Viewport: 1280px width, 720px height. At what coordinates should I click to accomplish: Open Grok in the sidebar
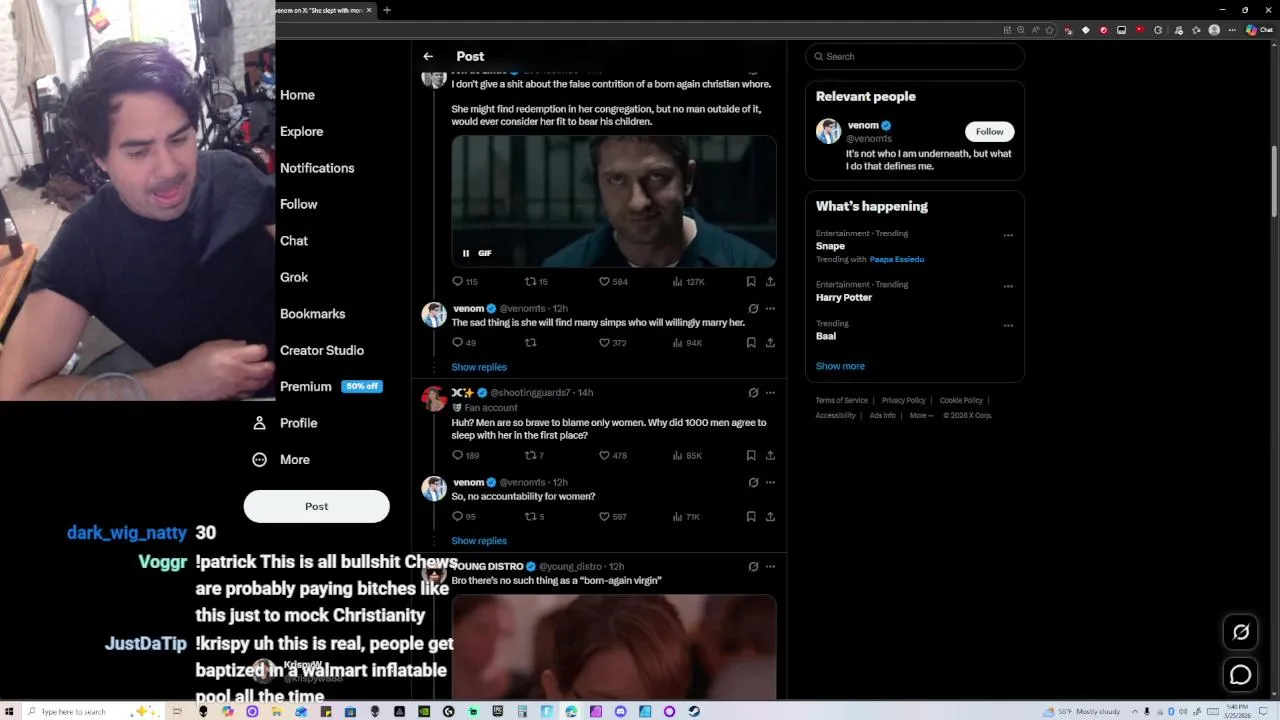tap(294, 278)
